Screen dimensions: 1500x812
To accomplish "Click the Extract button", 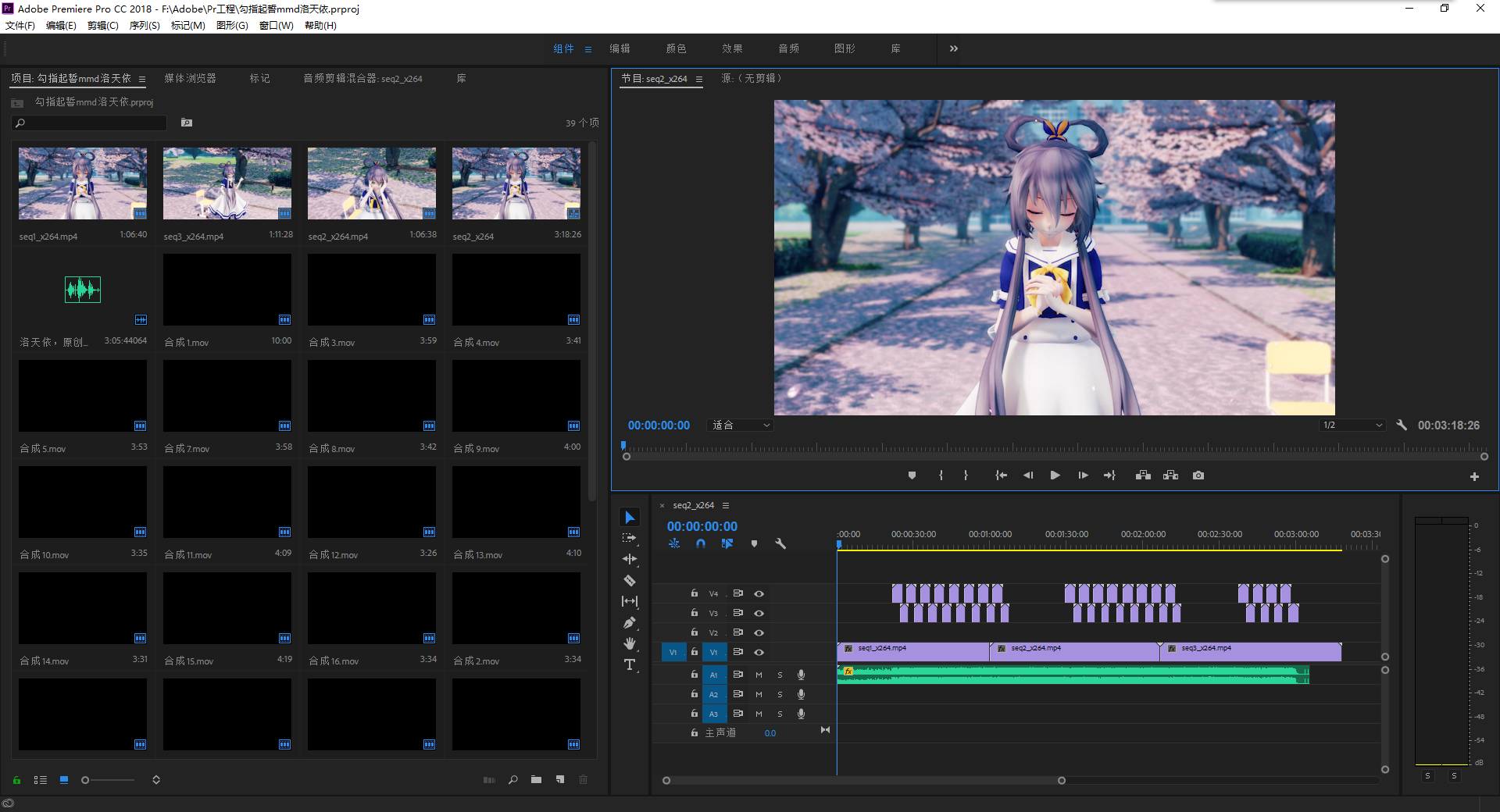I will tap(1170, 475).
